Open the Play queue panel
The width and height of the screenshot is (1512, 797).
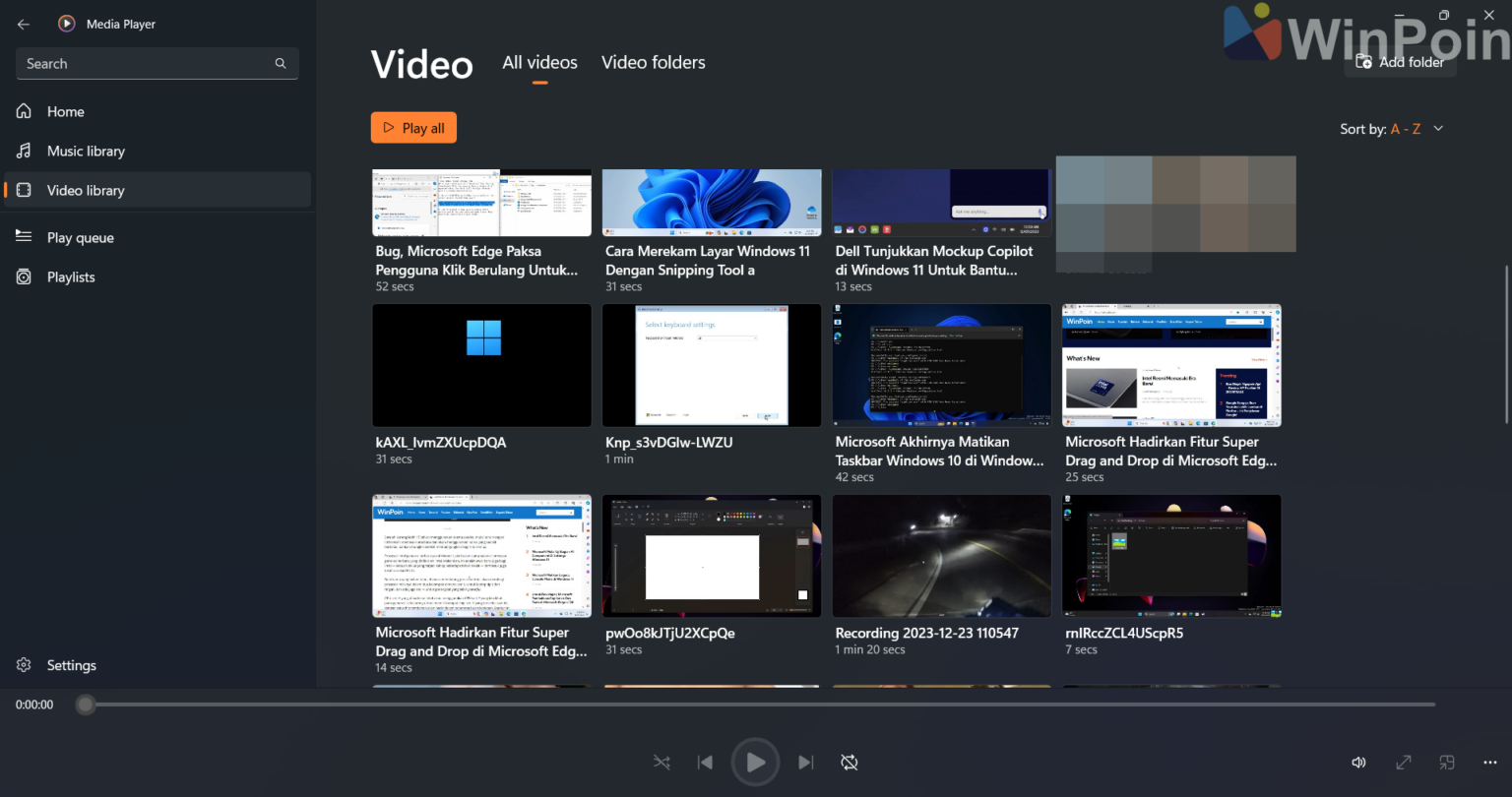click(x=80, y=237)
